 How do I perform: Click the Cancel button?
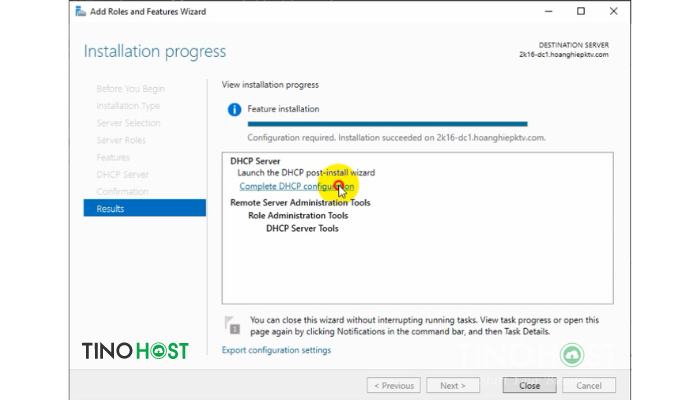pyautogui.click(x=589, y=385)
